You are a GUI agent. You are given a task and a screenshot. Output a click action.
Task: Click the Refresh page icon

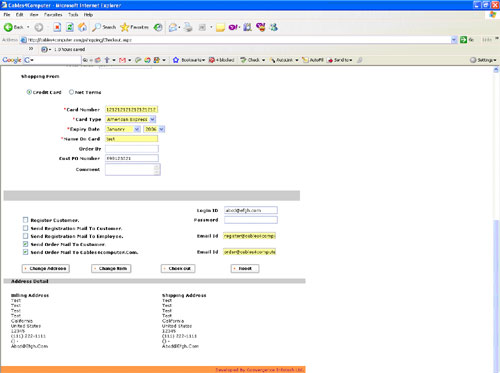[70, 27]
